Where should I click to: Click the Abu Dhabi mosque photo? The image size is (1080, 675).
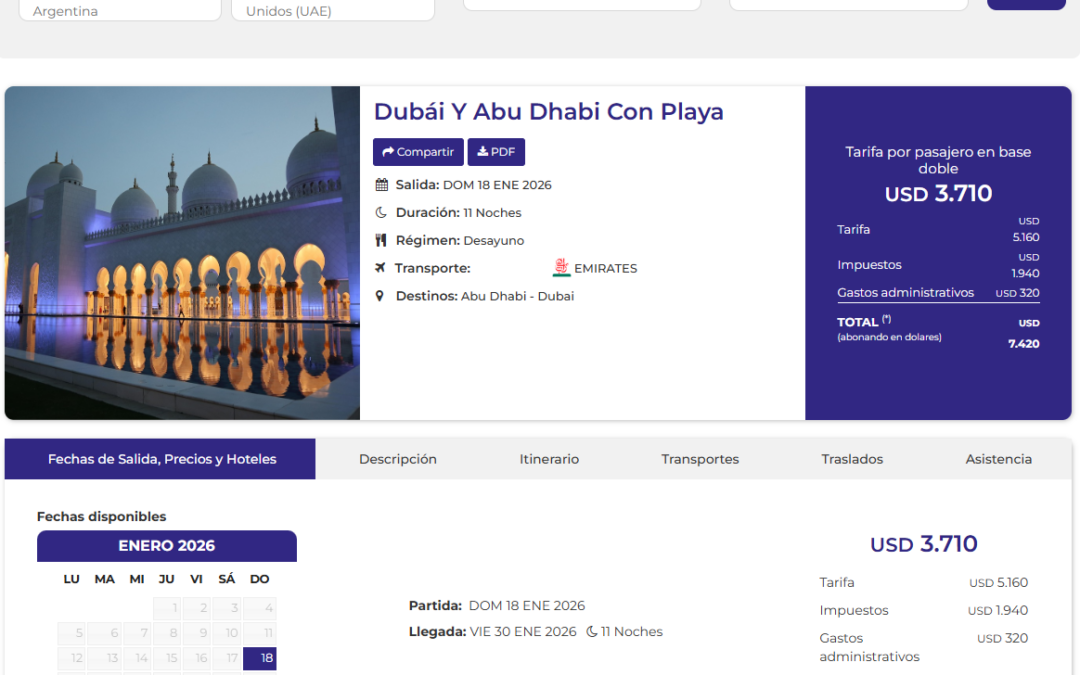pos(182,253)
